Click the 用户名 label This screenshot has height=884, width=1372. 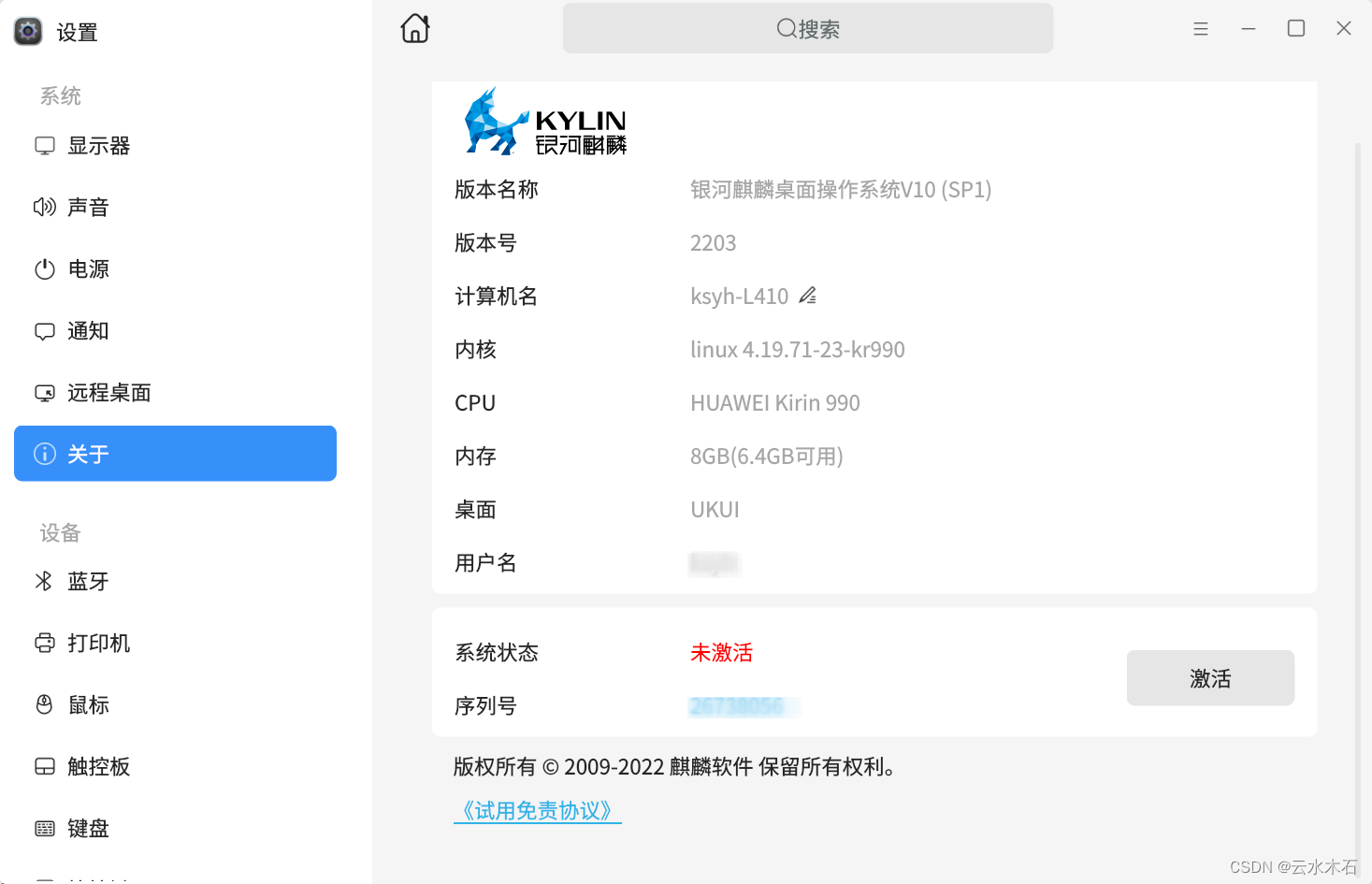(x=485, y=563)
